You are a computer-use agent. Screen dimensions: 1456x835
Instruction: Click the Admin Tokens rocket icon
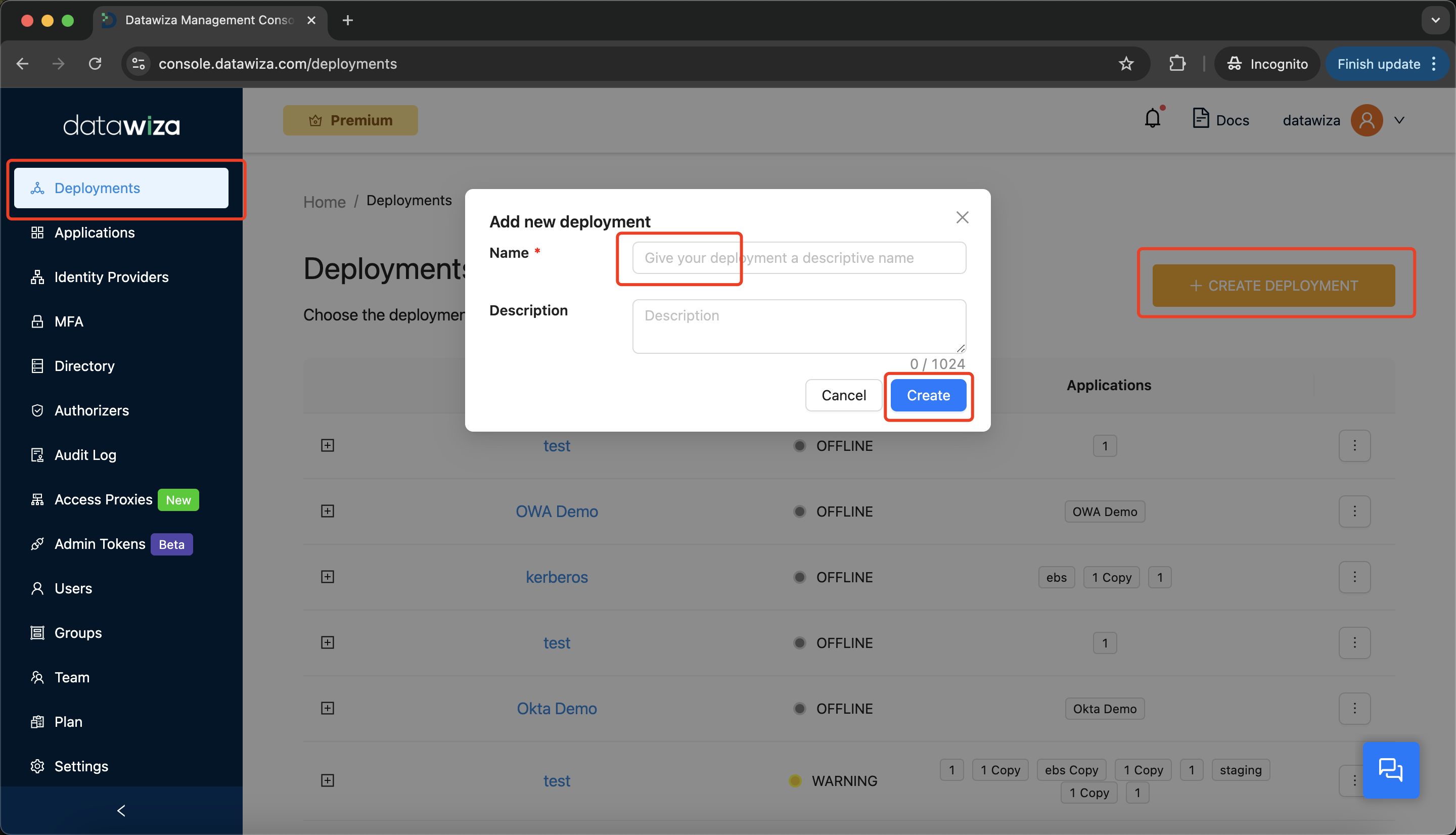(37, 544)
